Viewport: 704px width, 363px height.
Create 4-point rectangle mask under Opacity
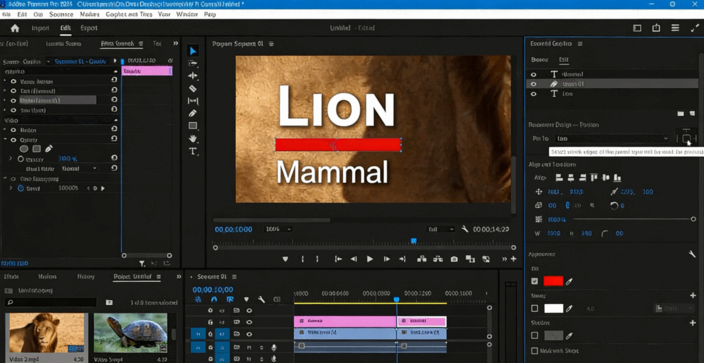(37, 149)
